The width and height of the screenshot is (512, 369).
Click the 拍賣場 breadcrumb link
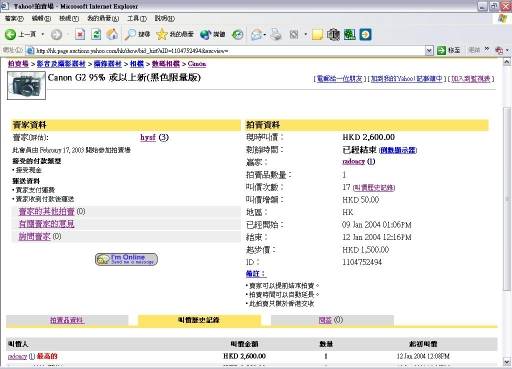18,64
